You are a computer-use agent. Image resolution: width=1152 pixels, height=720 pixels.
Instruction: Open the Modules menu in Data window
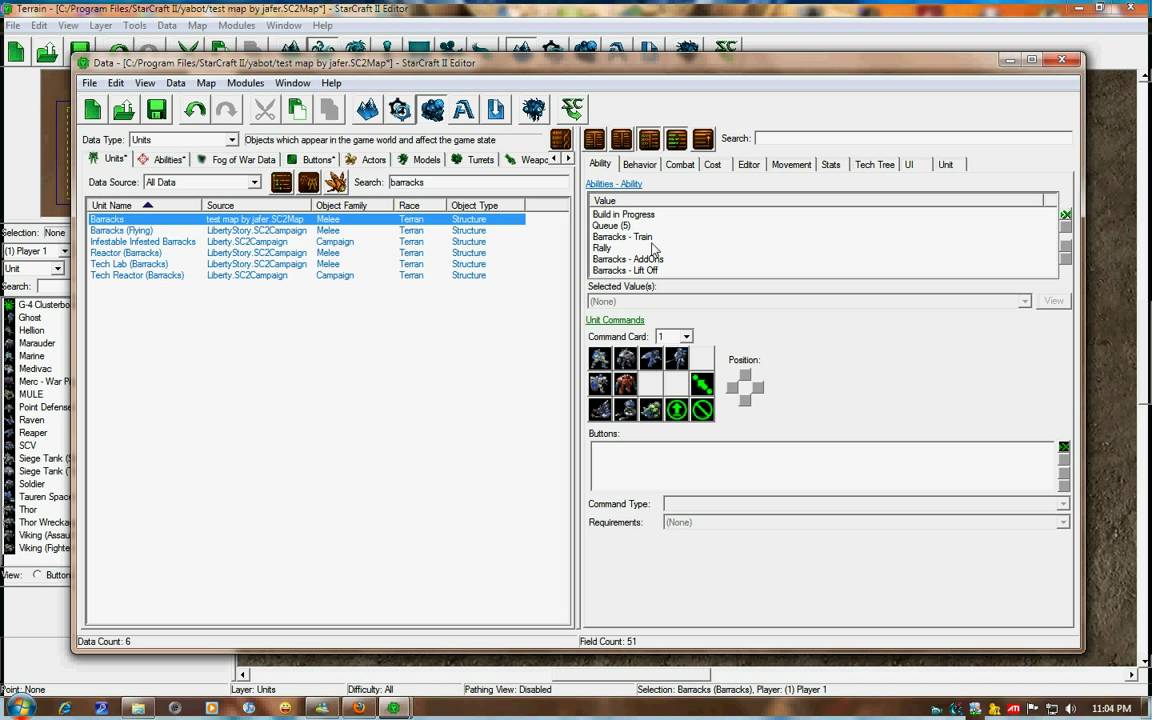(245, 83)
